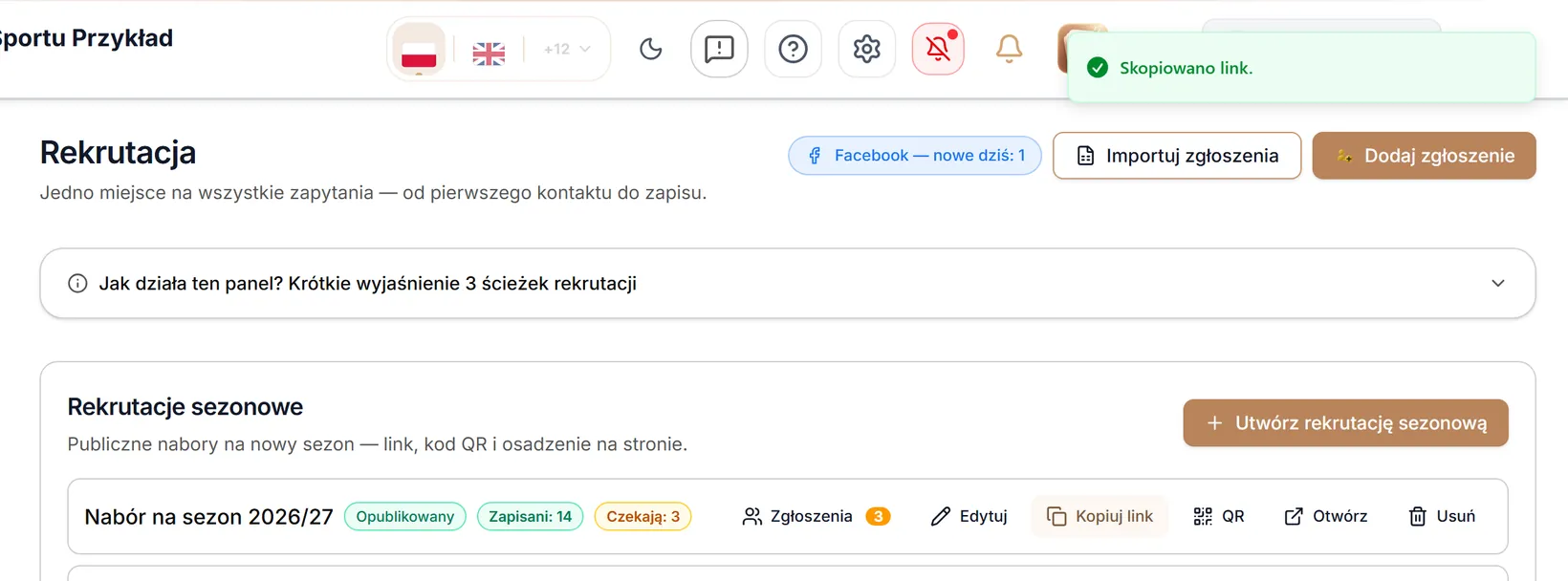Show the QR code for the recruitment

click(1219, 516)
